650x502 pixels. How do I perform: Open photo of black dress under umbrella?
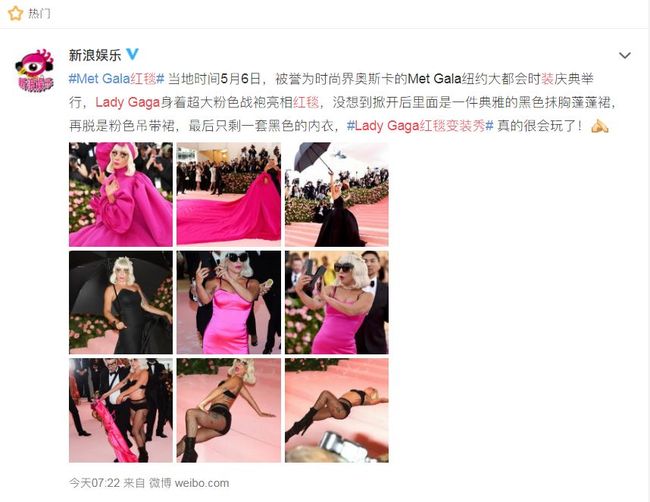(121, 302)
